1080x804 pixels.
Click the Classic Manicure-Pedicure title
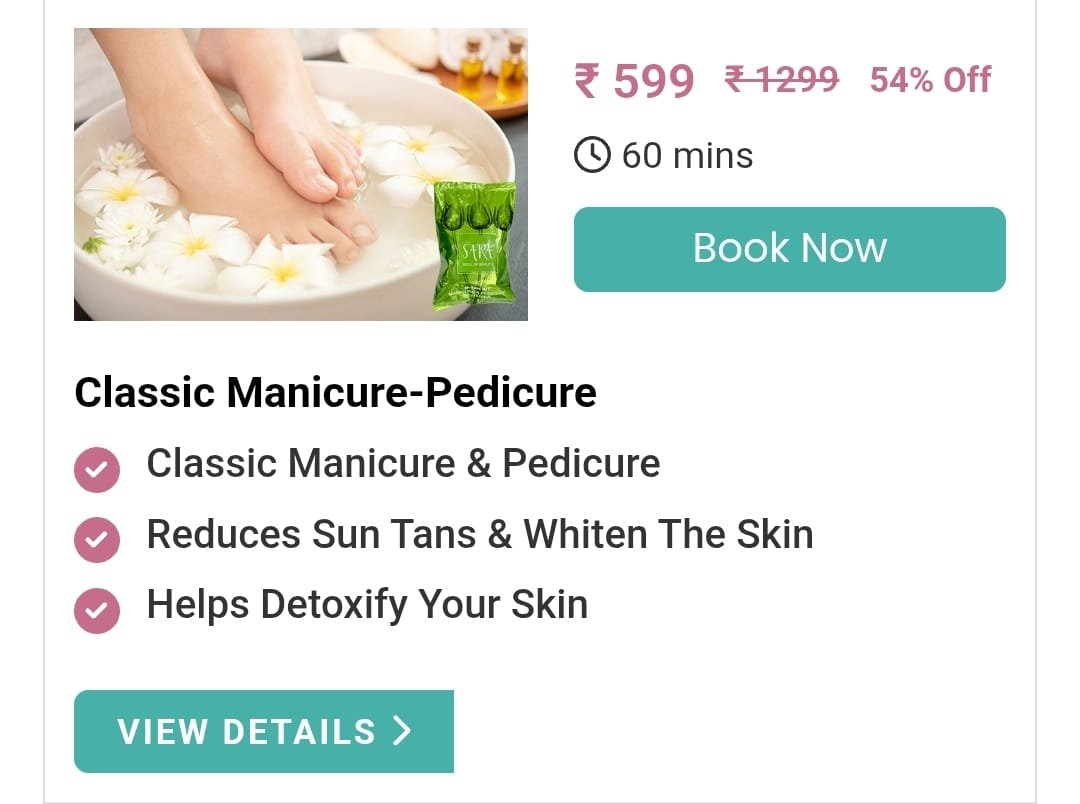point(335,393)
